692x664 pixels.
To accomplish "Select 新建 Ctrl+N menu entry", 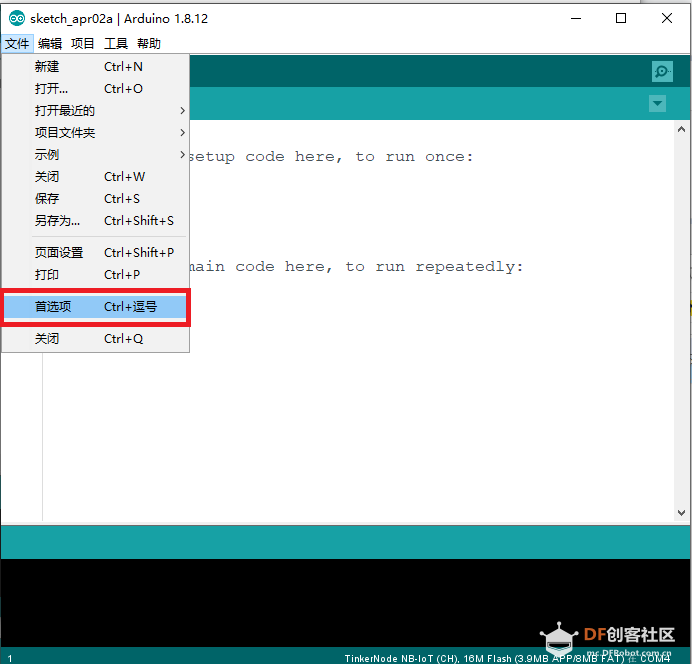I will (95, 67).
